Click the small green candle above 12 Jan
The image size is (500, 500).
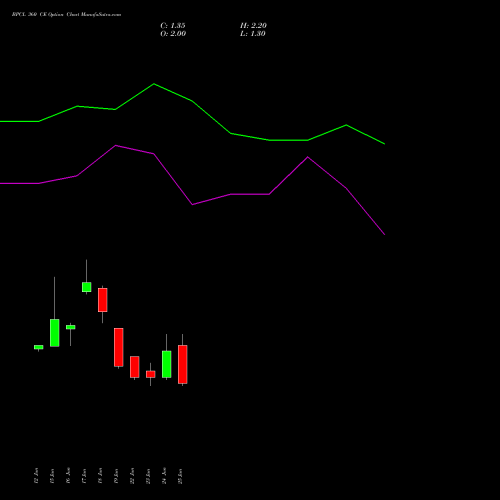[x=39, y=347]
